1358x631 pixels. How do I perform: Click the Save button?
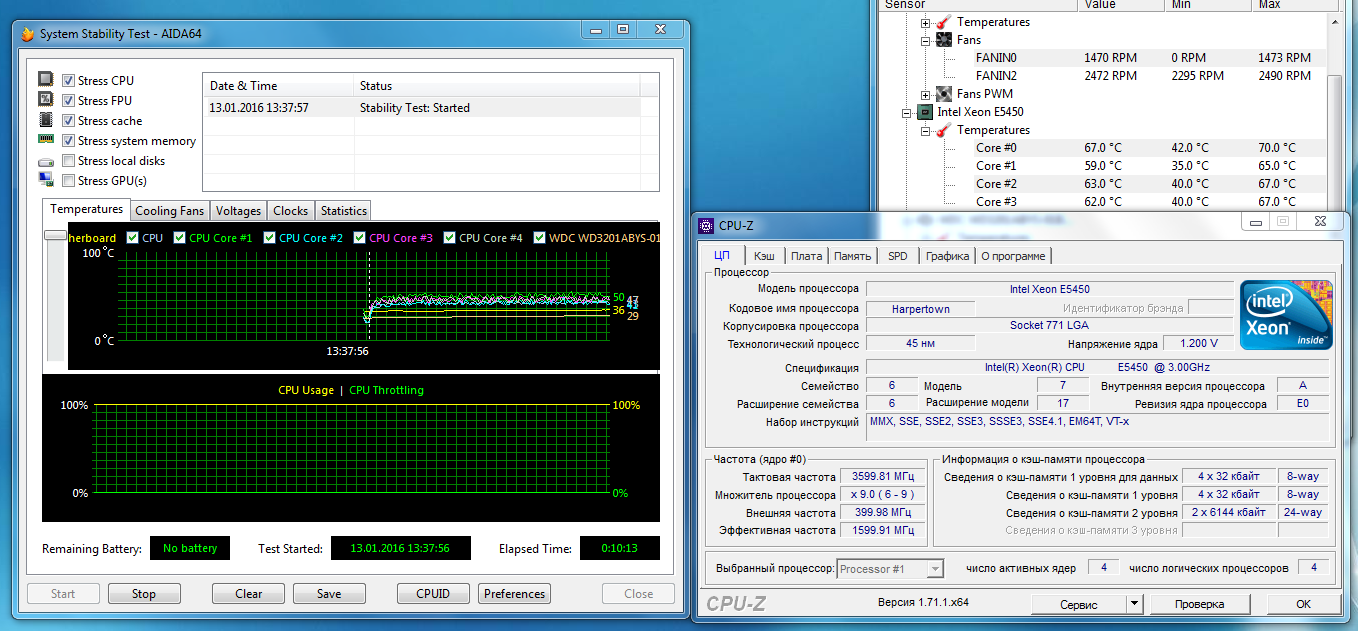point(329,594)
